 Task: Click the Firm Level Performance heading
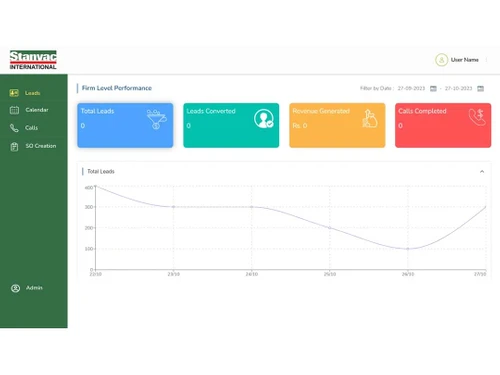(117, 88)
